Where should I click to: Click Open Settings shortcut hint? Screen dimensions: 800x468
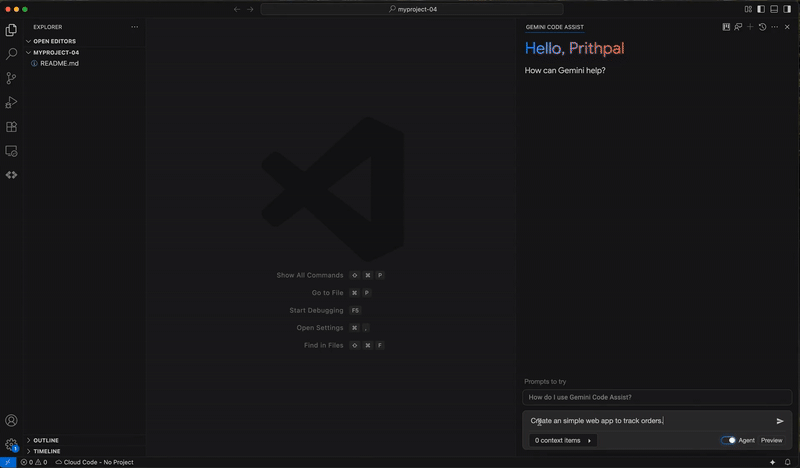tap(333, 328)
